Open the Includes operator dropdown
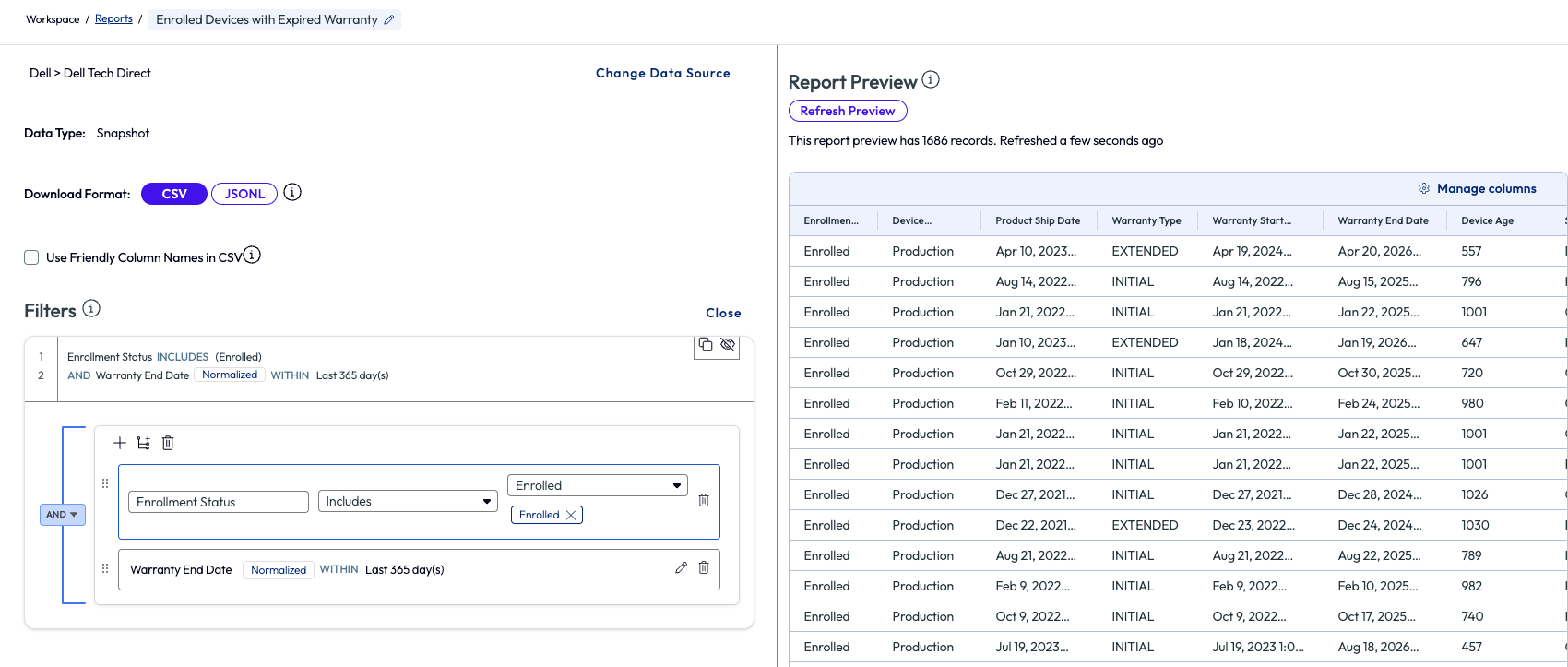Screen dimensions: 1568x667 point(408,501)
